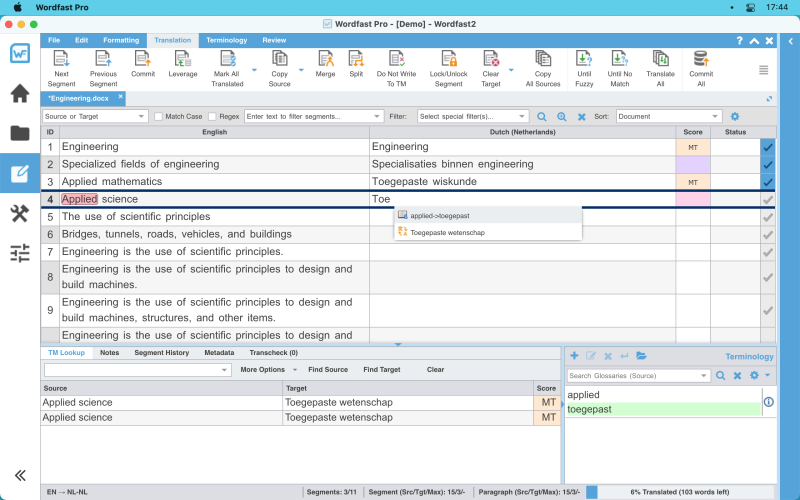Click Until Fuzzy translate icon
800x500 pixels.
tap(584, 60)
